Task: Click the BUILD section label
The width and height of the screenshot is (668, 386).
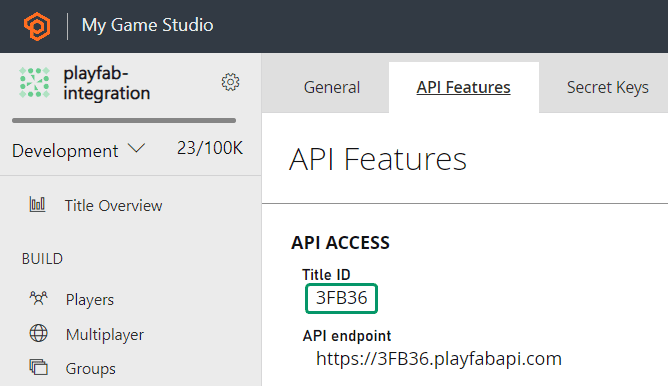Action: pos(42,259)
